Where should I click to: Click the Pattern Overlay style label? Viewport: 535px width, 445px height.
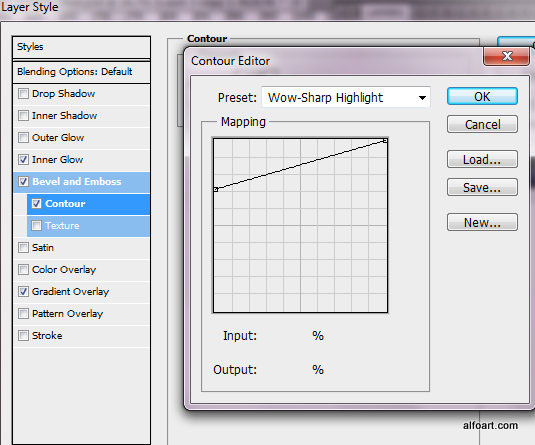[68, 314]
